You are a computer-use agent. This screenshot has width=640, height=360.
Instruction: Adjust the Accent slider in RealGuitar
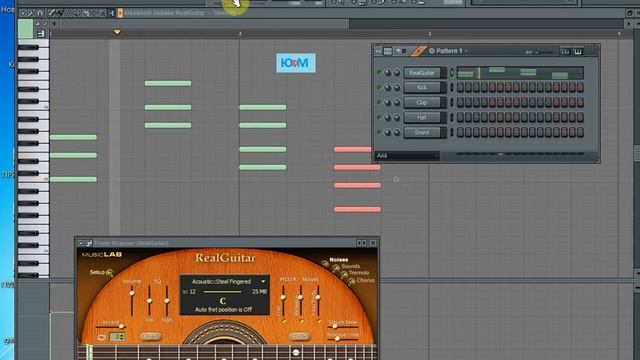[x=111, y=327]
